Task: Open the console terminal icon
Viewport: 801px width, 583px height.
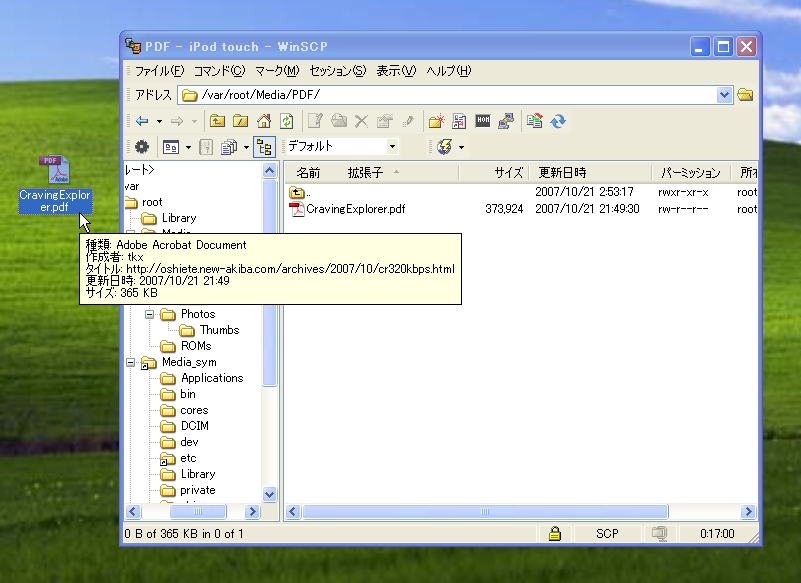Action: pos(482,121)
